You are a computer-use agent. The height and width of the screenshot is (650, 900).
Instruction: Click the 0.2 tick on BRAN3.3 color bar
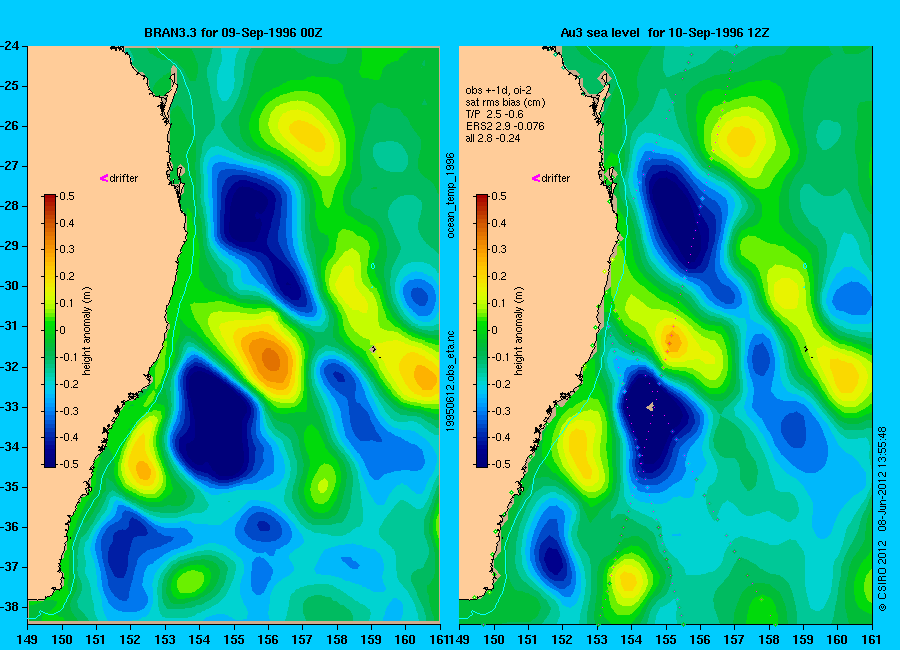(67, 276)
